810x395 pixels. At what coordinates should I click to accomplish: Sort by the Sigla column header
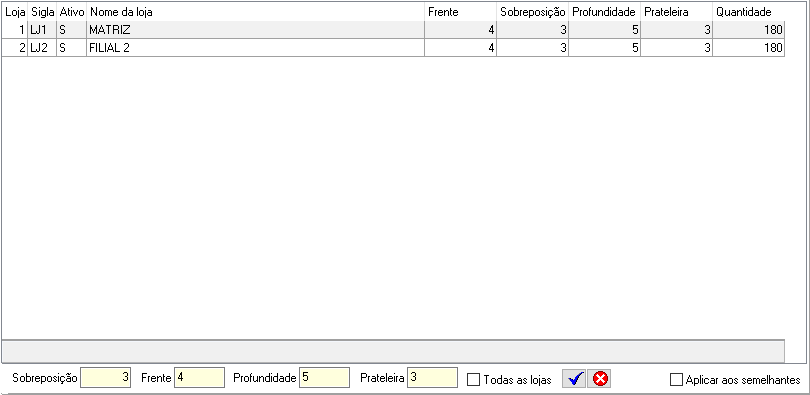click(x=42, y=11)
